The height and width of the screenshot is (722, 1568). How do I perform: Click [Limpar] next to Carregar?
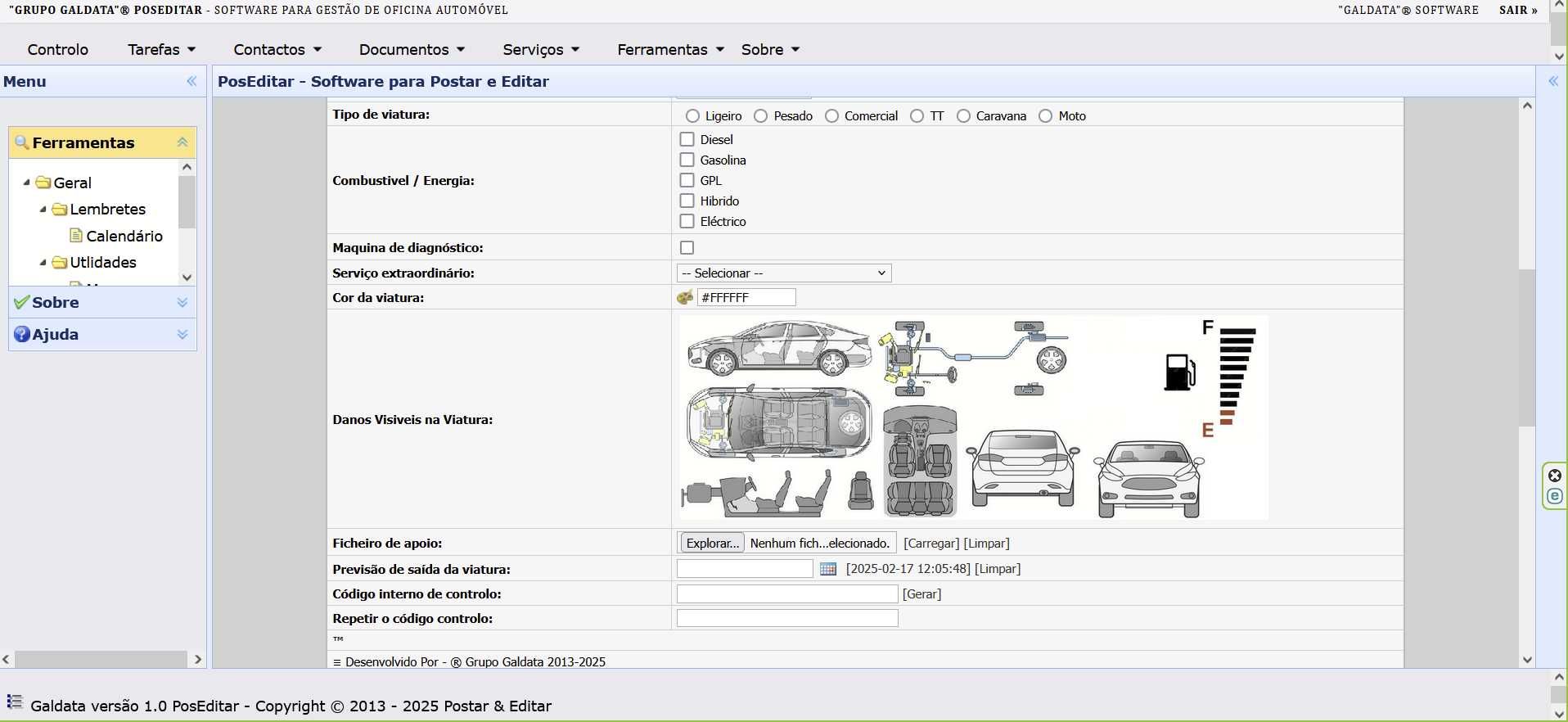pos(987,544)
